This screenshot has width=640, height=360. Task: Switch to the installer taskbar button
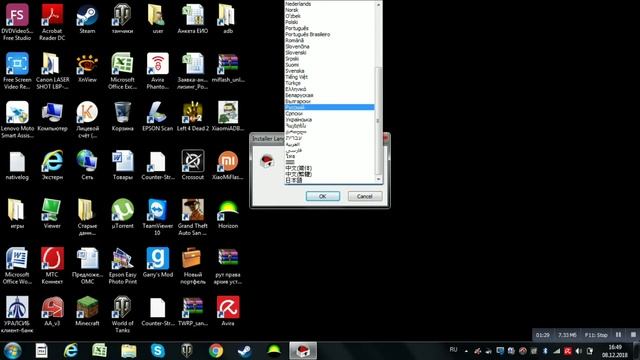(303, 351)
